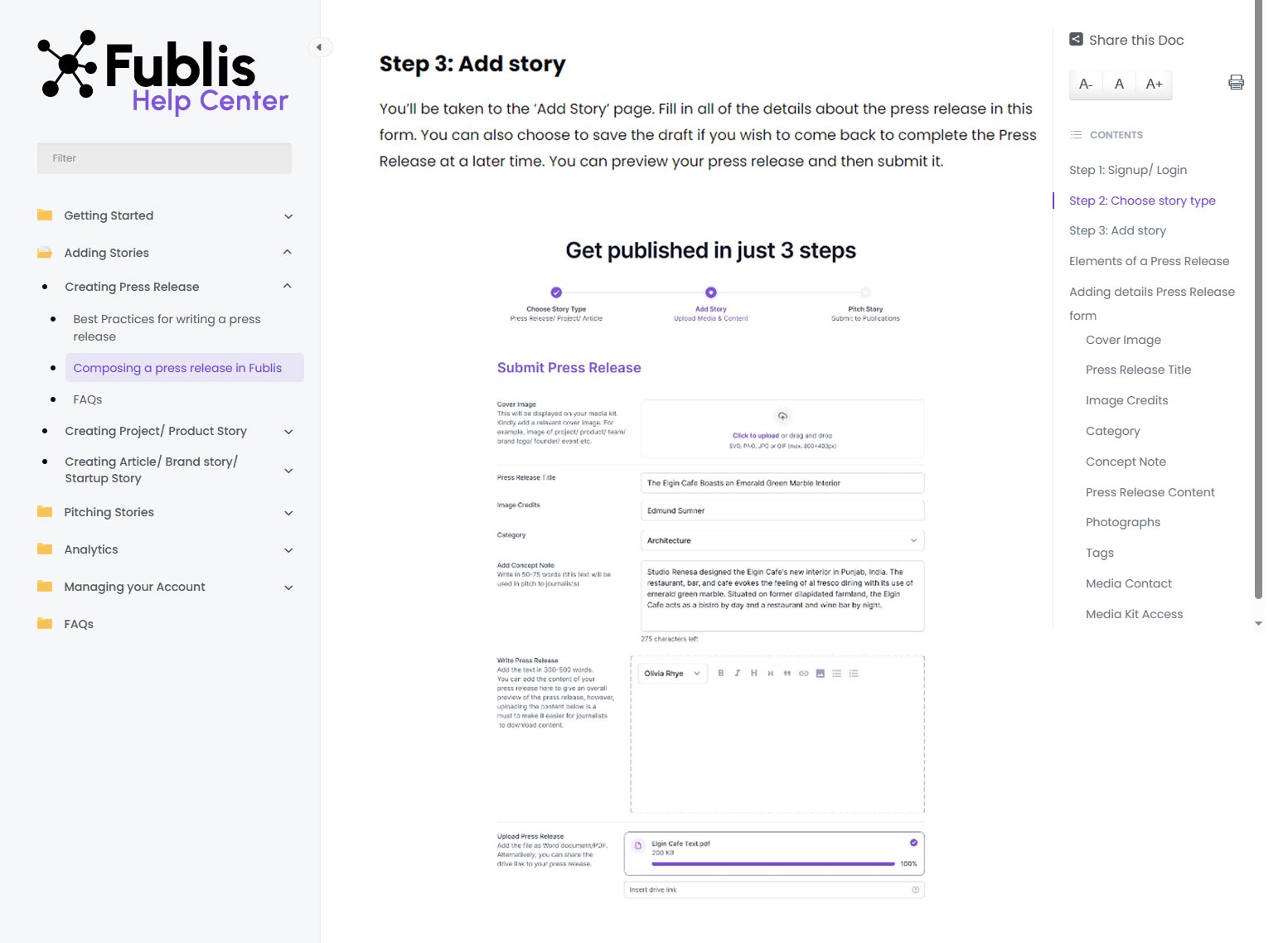The width and height of the screenshot is (1288, 943).
Task: Click the Pitching Stories folder icon
Action: (x=46, y=512)
